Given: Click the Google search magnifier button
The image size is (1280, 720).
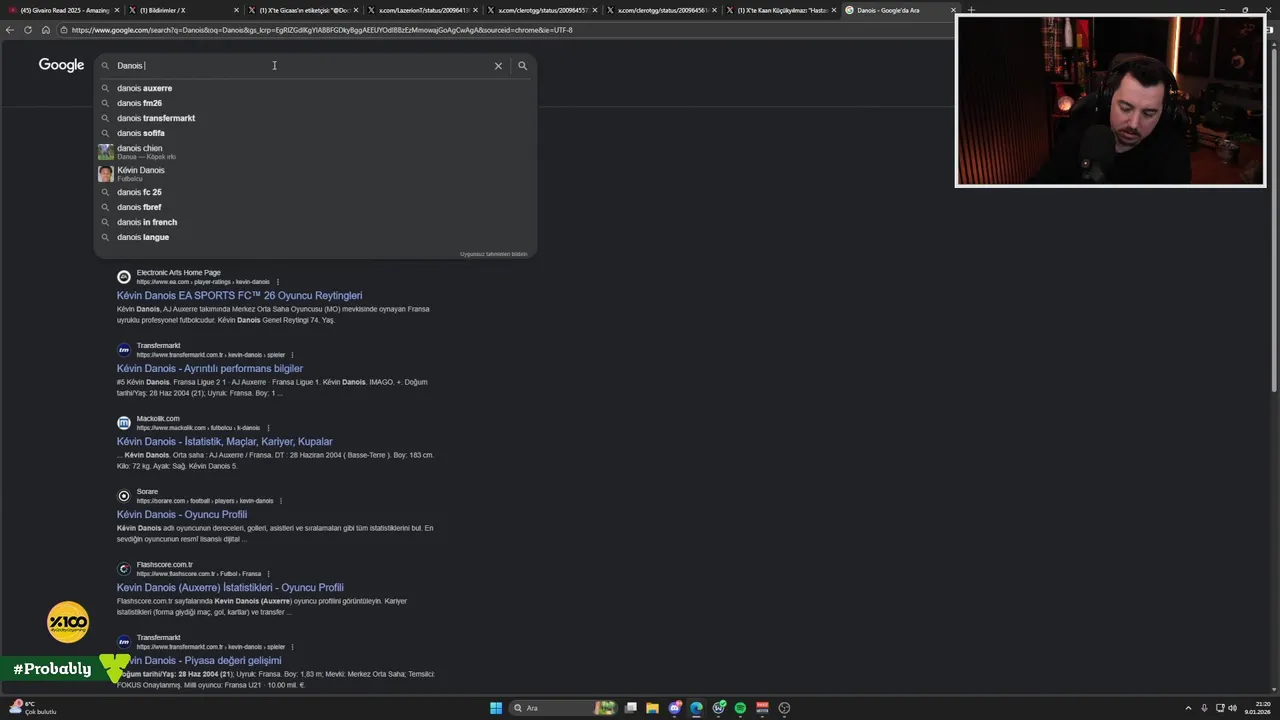Looking at the screenshot, I should (522, 66).
